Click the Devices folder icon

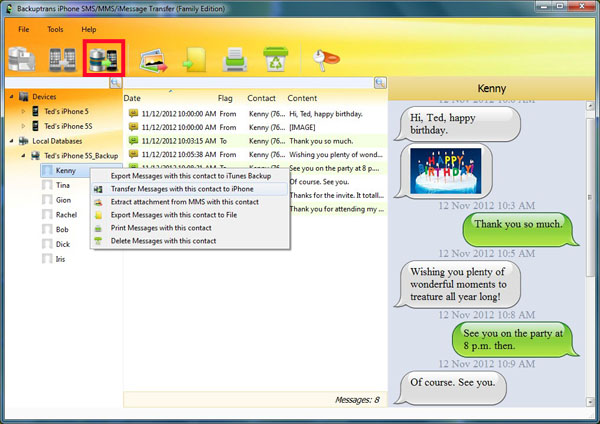tap(24, 97)
